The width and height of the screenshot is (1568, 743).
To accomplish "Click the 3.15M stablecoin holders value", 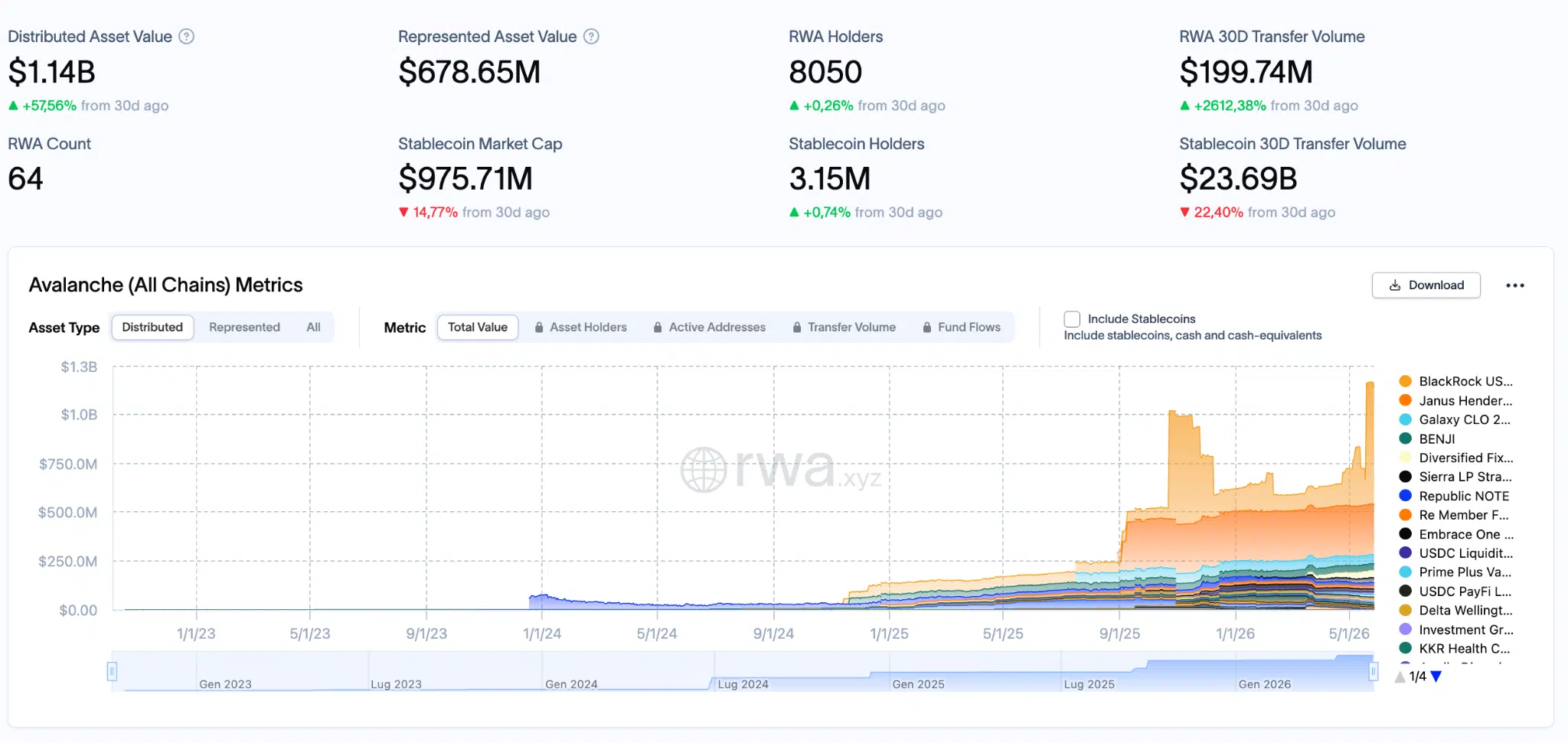I will (x=830, y=179).
